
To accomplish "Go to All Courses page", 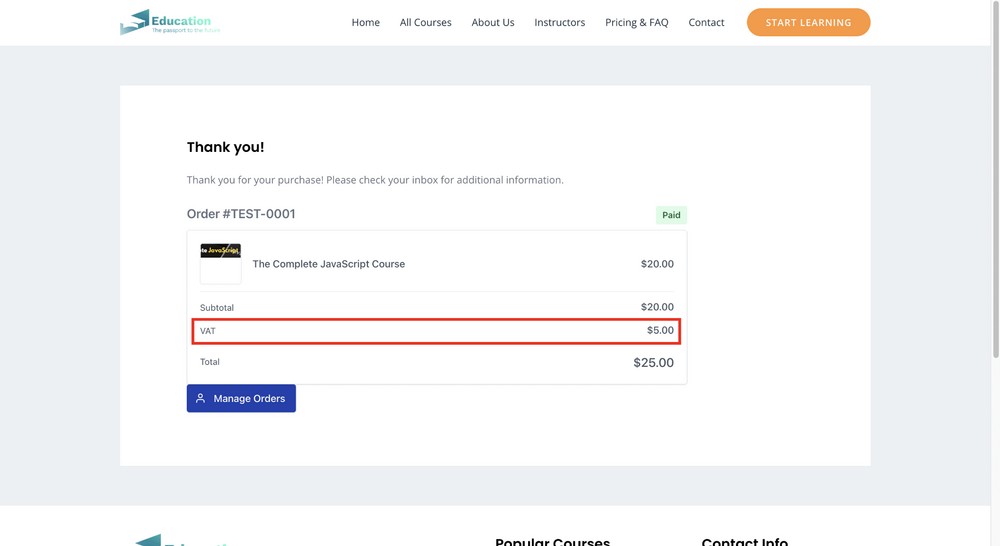I will 425,22.
